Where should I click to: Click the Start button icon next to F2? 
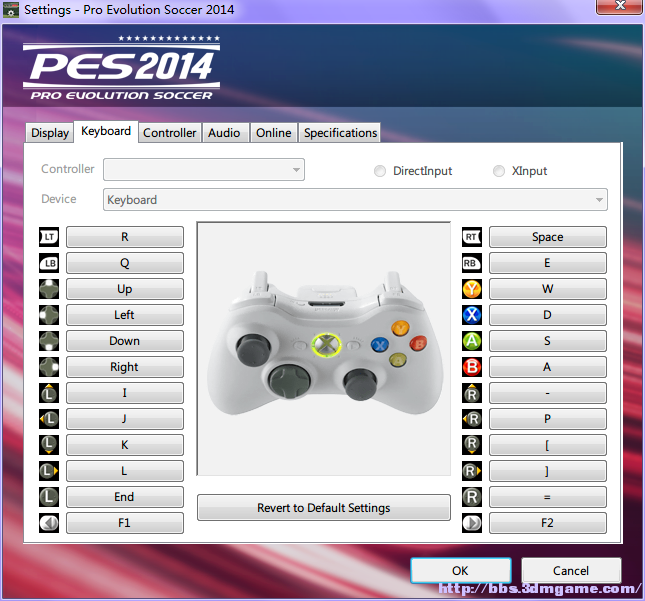pos(472,523)
